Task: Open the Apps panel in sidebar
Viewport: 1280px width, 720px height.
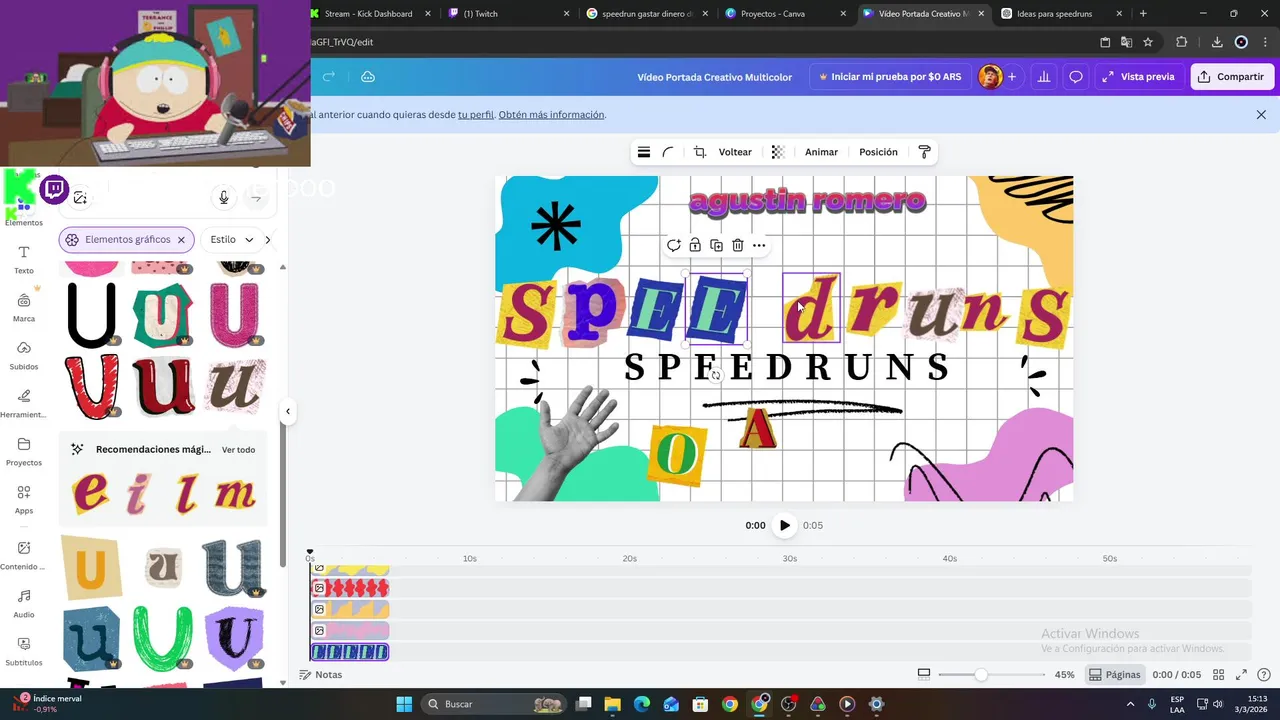Action: pos(24,499)
